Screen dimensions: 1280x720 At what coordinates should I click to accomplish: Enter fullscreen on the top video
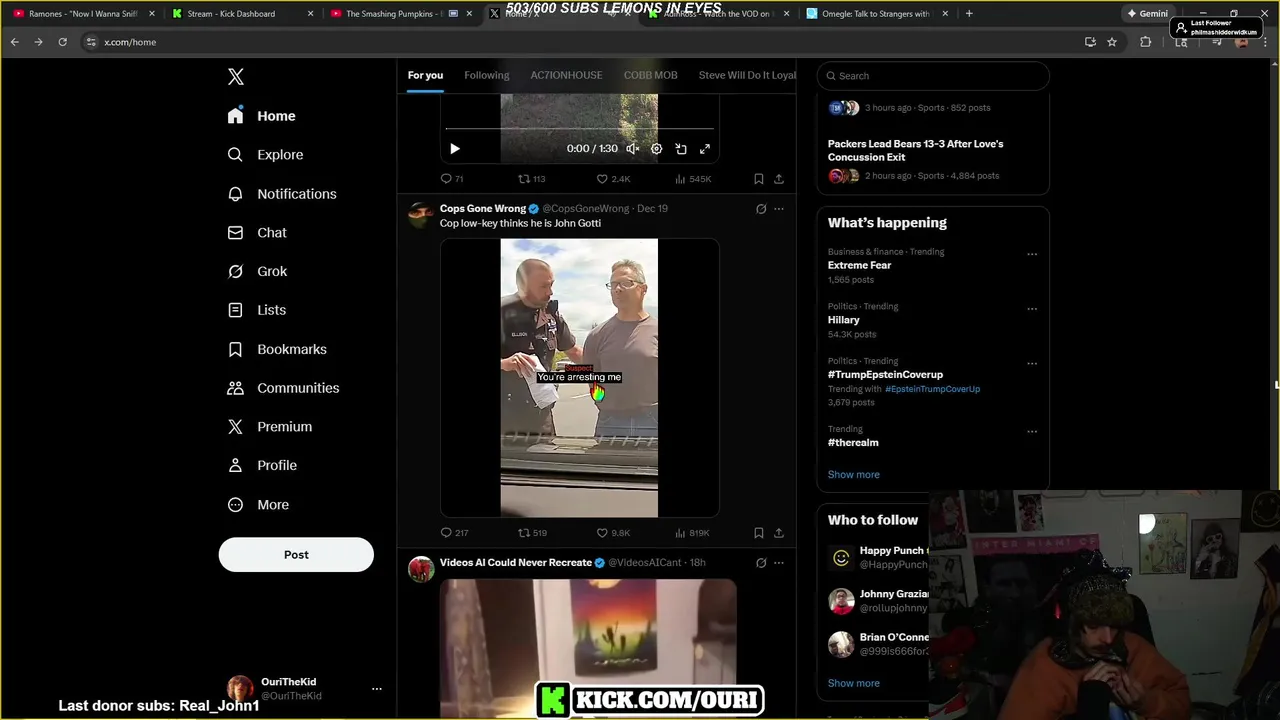[705, 149]
